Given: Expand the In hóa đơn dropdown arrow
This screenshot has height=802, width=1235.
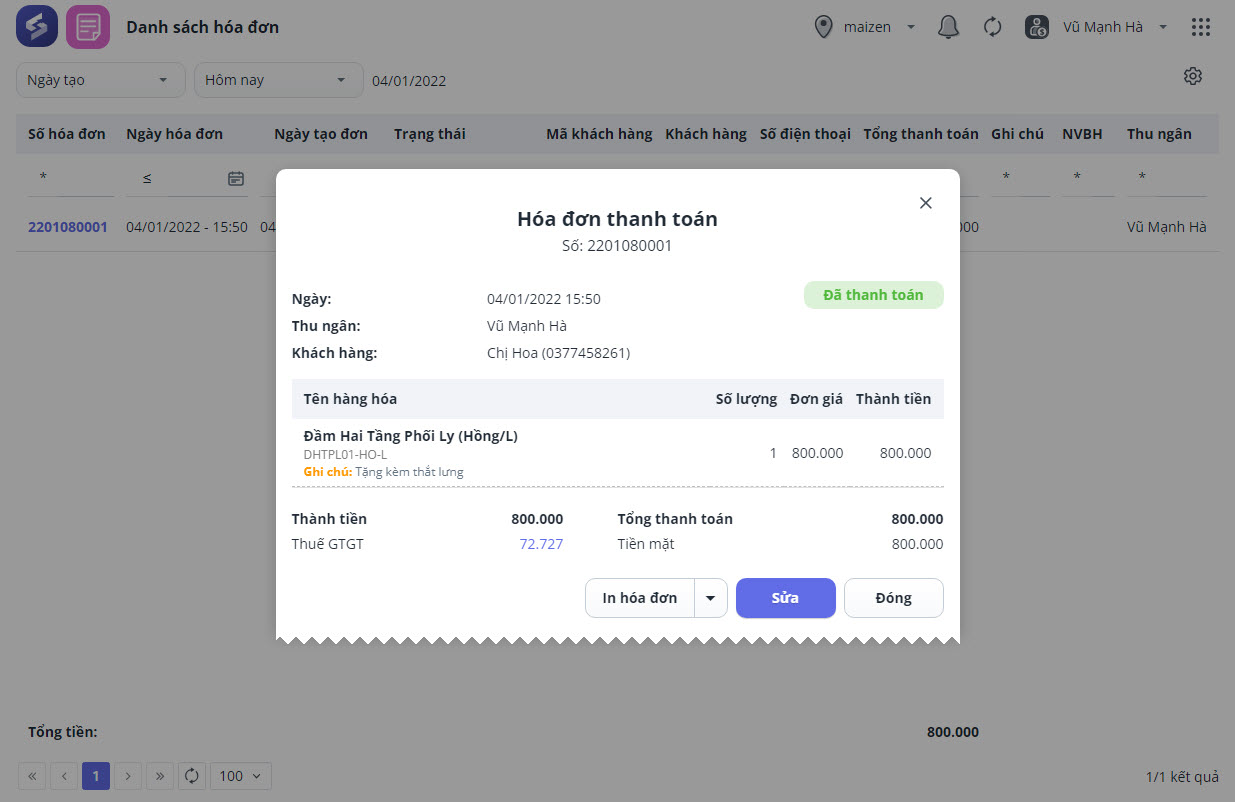Looking at the screenshot, I should click(x=710, y=598).
